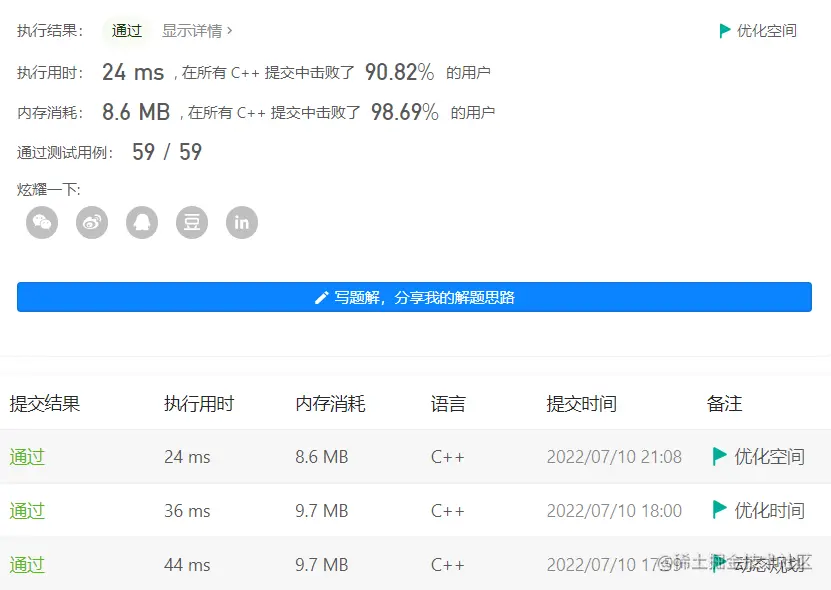Screen dimensions: 831x590
Task: Click C++ in the 24 ms row
Action: 448,457
